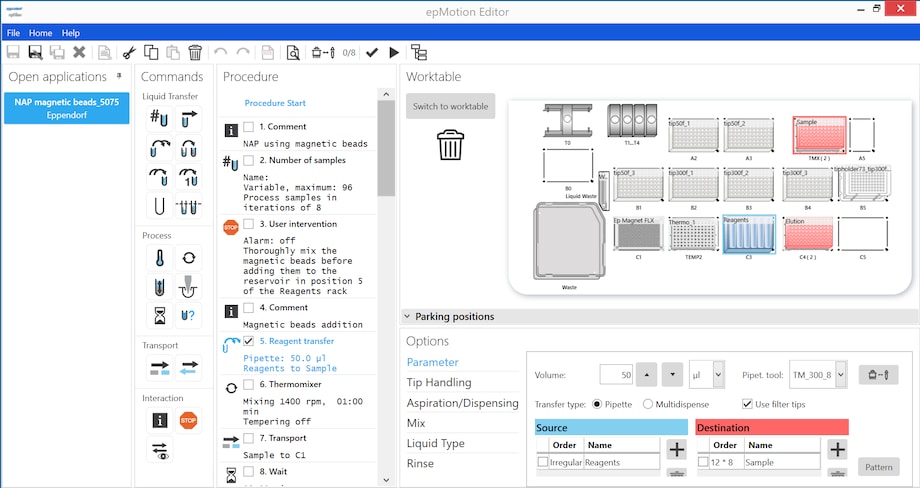Screen dimensions: 920x488
Task: Click the trash delete icon in toolbar
Action: (x=195, y=52)
